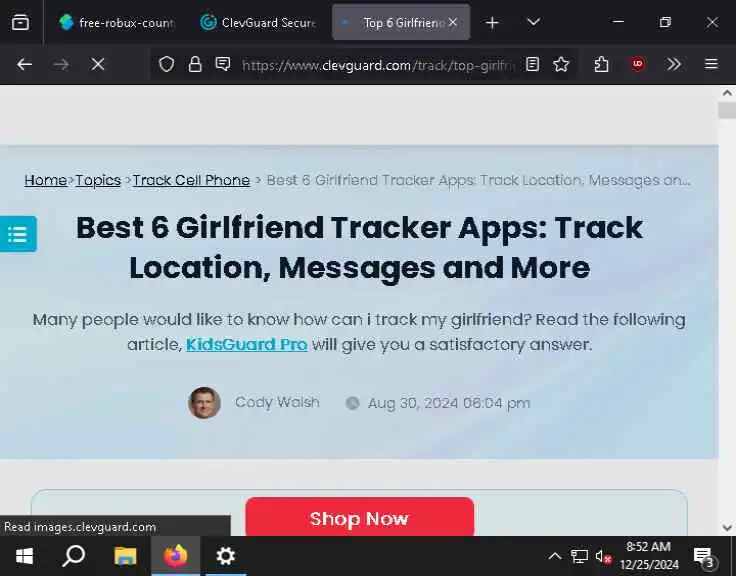736x576 pixels.
Task: Open the clock showing 8:52 AM
Action: (x=649, y=556)
